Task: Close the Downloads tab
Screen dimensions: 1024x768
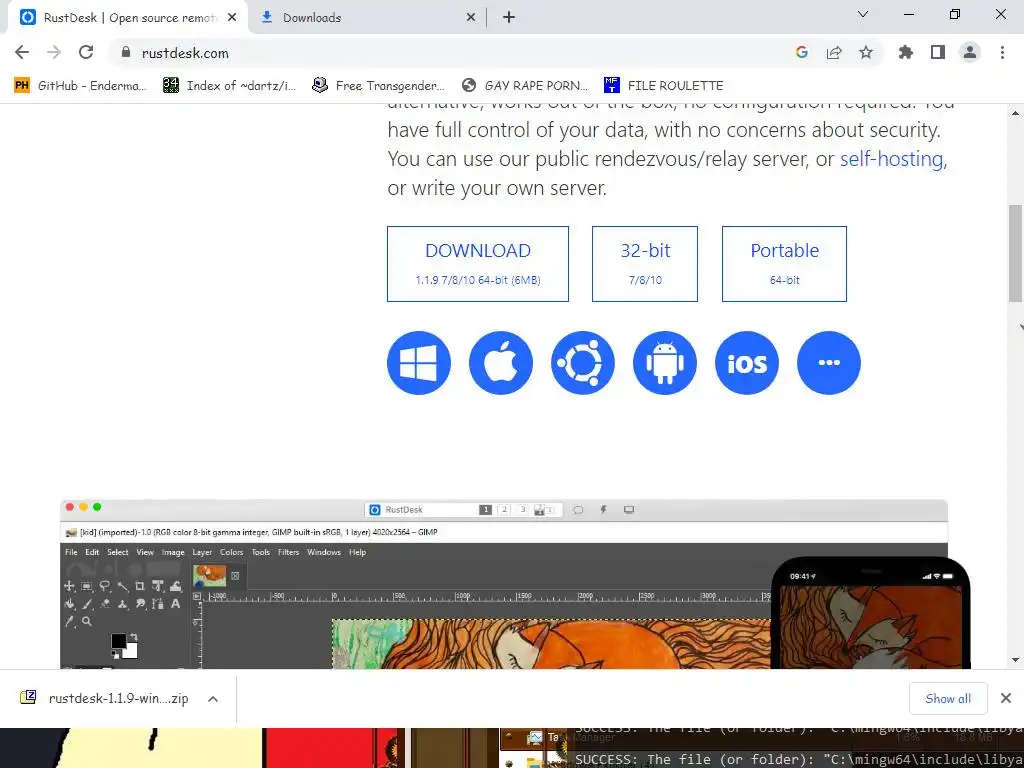Action: click(x=471, y=18)
